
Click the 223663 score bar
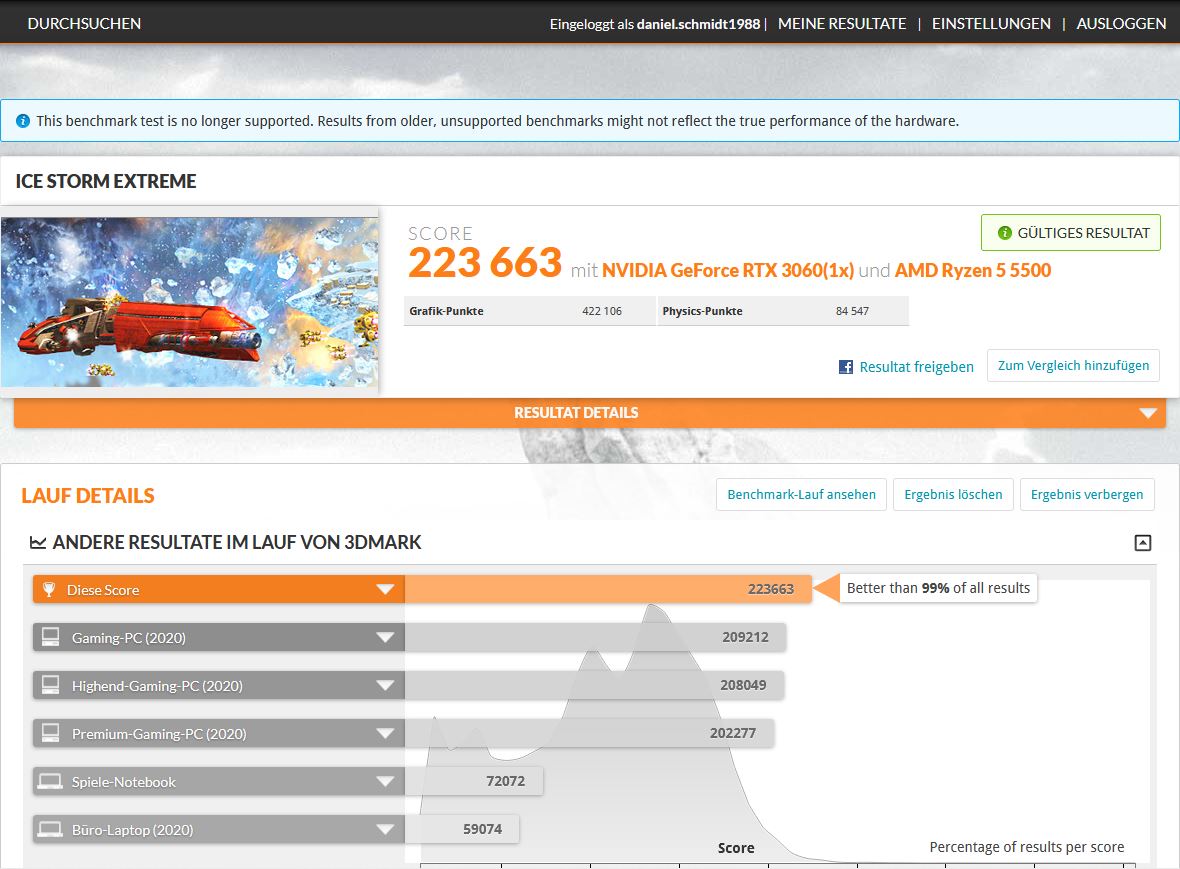[608, 589]
